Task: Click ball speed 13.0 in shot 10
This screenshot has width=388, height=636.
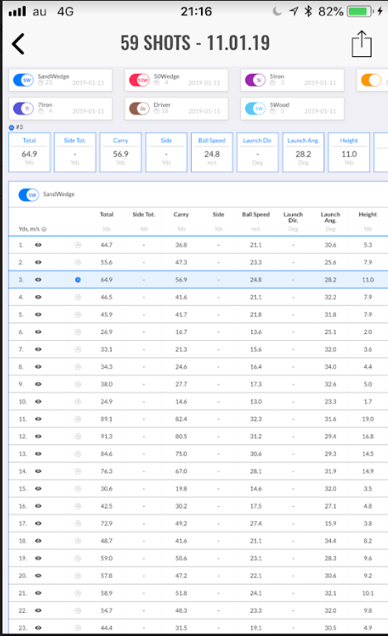Action: [x=256, y=402]
